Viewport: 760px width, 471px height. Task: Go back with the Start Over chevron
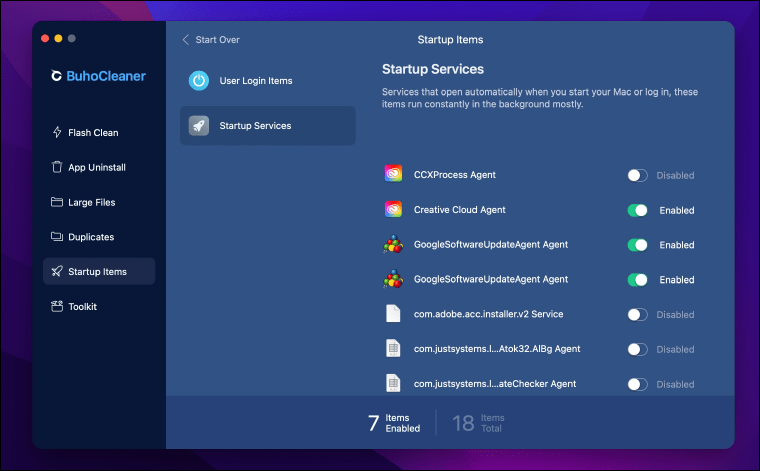(x=186, y=40)
